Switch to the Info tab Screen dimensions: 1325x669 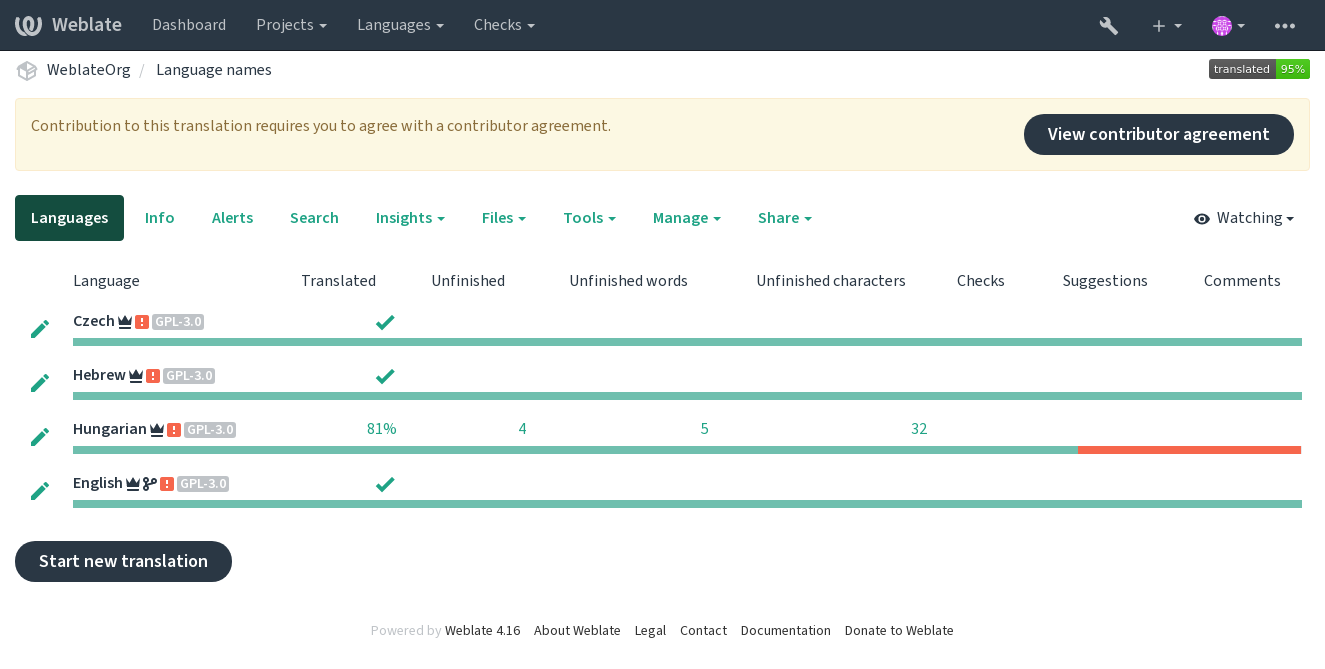[x=159, y=218]
